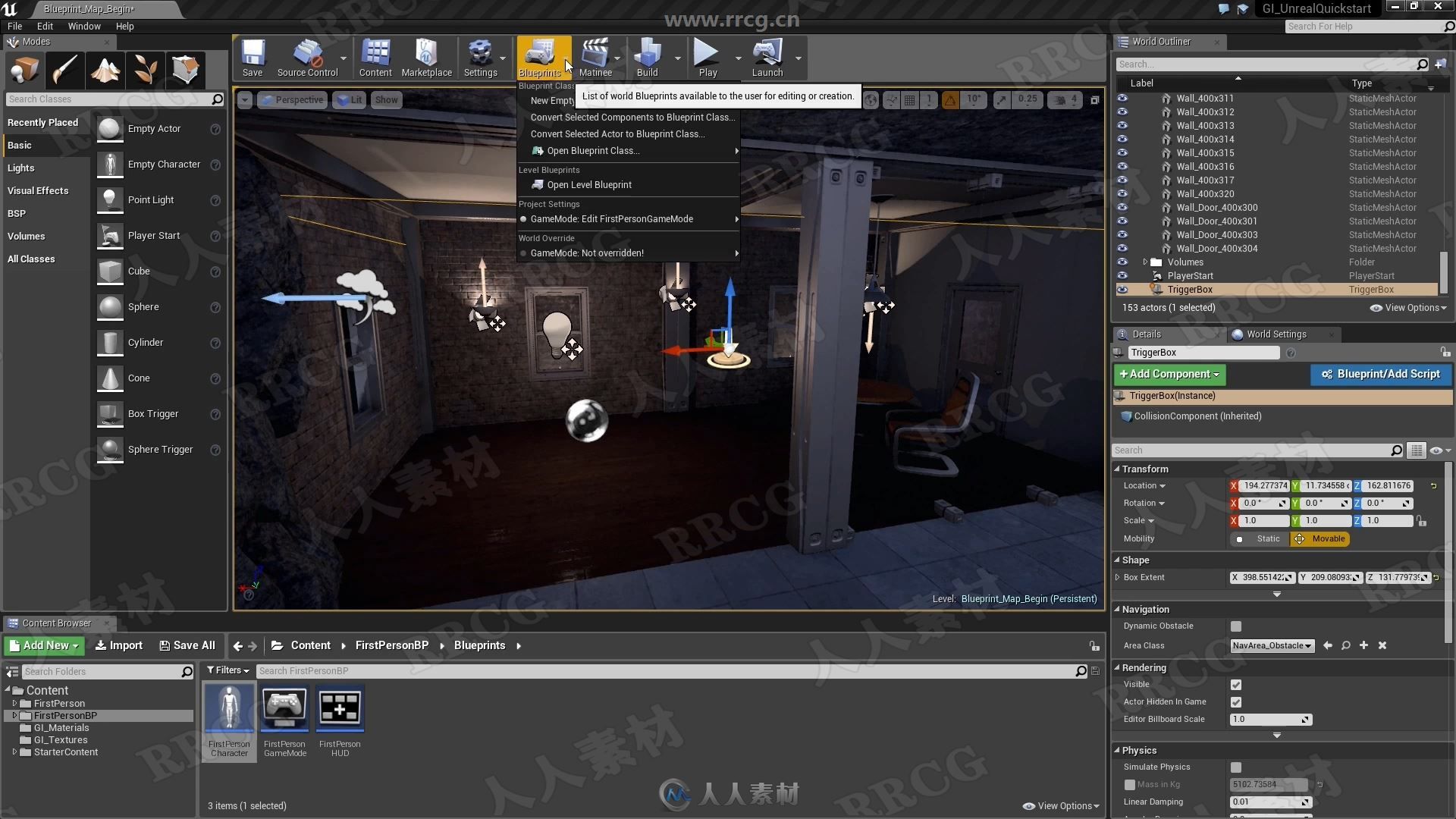The height and width of the screenshot is (819, 1456).
Task: Click the Save toolbar icon
Action: 253,58
